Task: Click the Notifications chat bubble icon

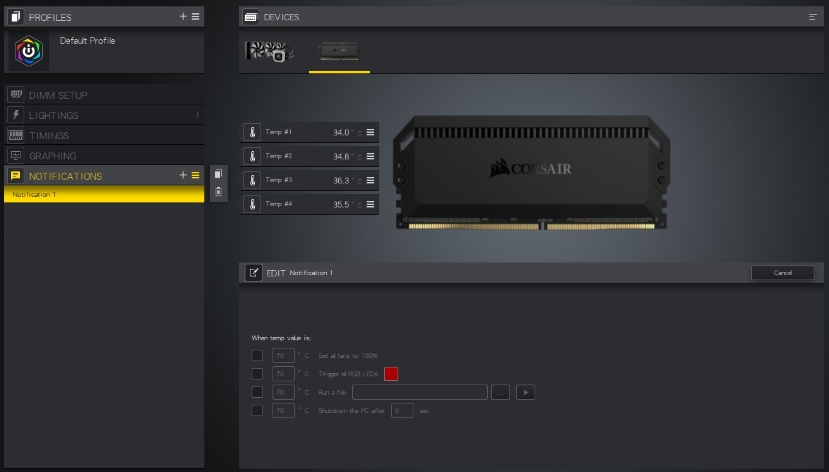Action: (x=15, y=175)
